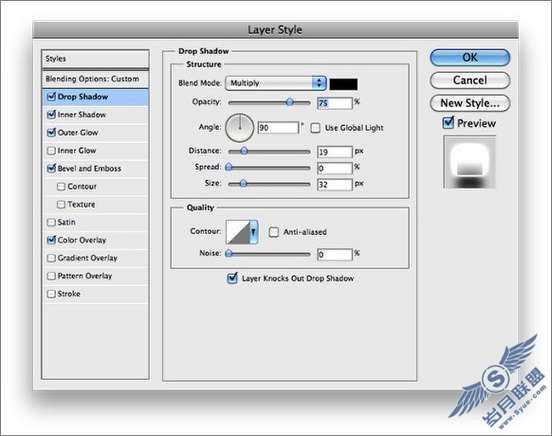Enable the Anti-aliased checkbox
This screenshot has width=552, height=436.
pyautogui.click(x=274, y=232)
